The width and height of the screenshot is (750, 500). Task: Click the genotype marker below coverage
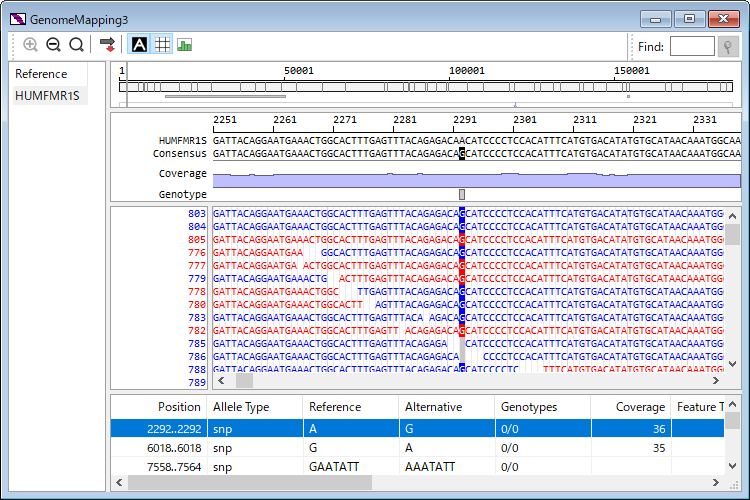click(x=462, y=194)
